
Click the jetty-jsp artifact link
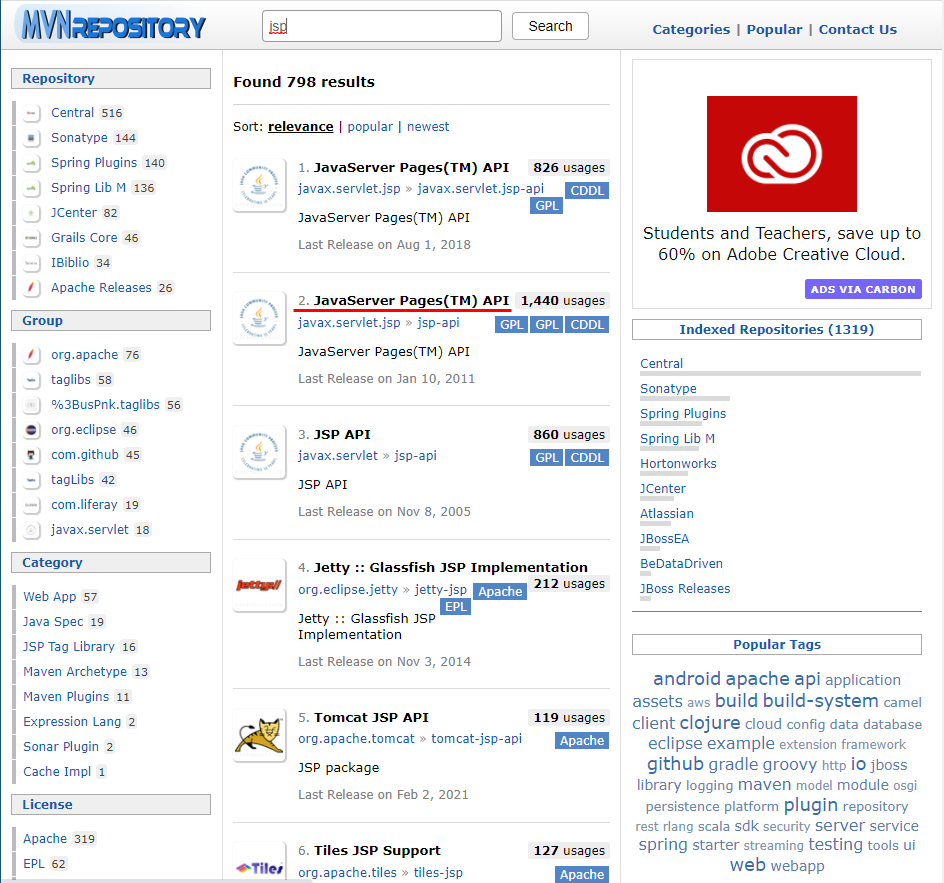coord(441,589)
